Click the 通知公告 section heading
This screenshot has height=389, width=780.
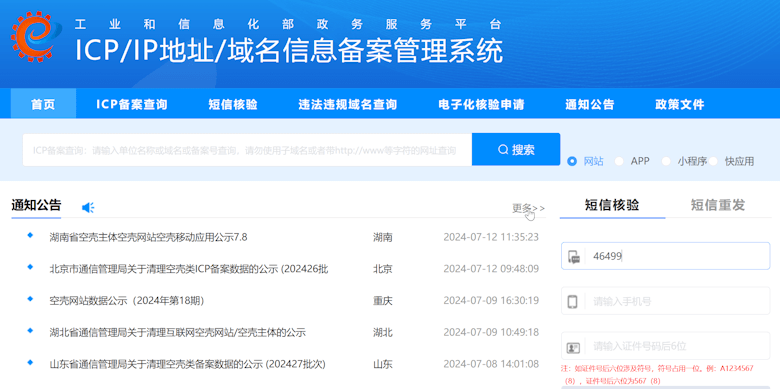pyautogui.click(x=36, y=205)
